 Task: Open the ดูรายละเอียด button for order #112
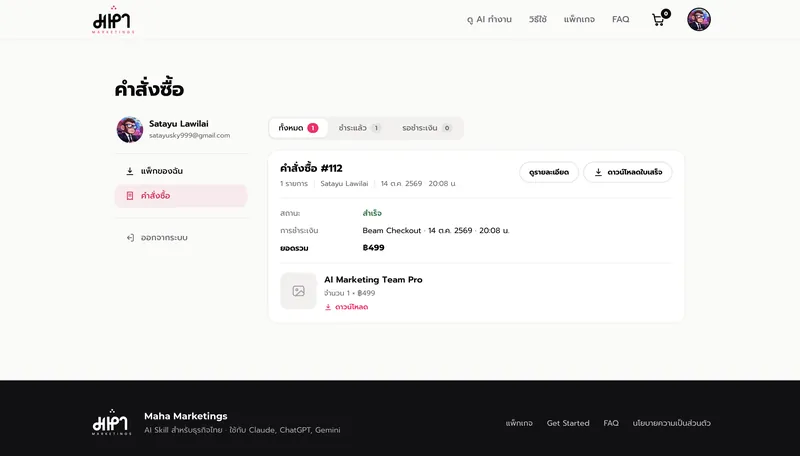(x=549, y=172)
